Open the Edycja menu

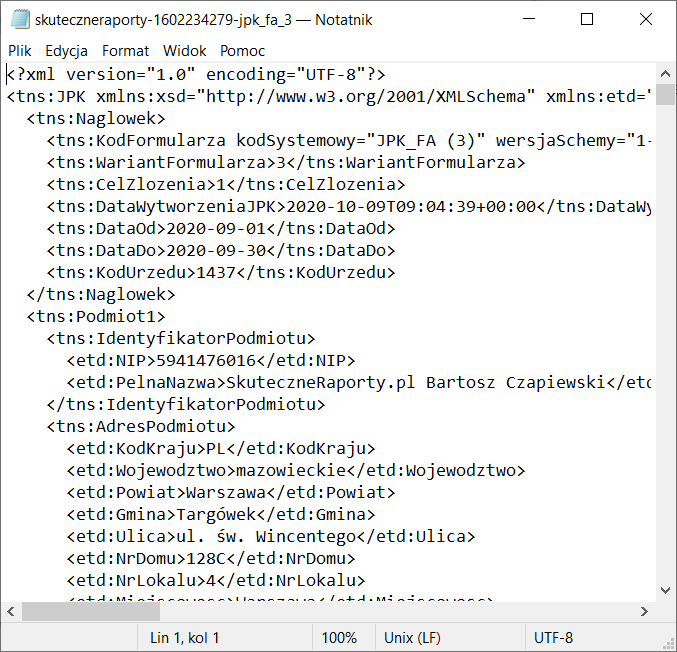click(66, 50)
